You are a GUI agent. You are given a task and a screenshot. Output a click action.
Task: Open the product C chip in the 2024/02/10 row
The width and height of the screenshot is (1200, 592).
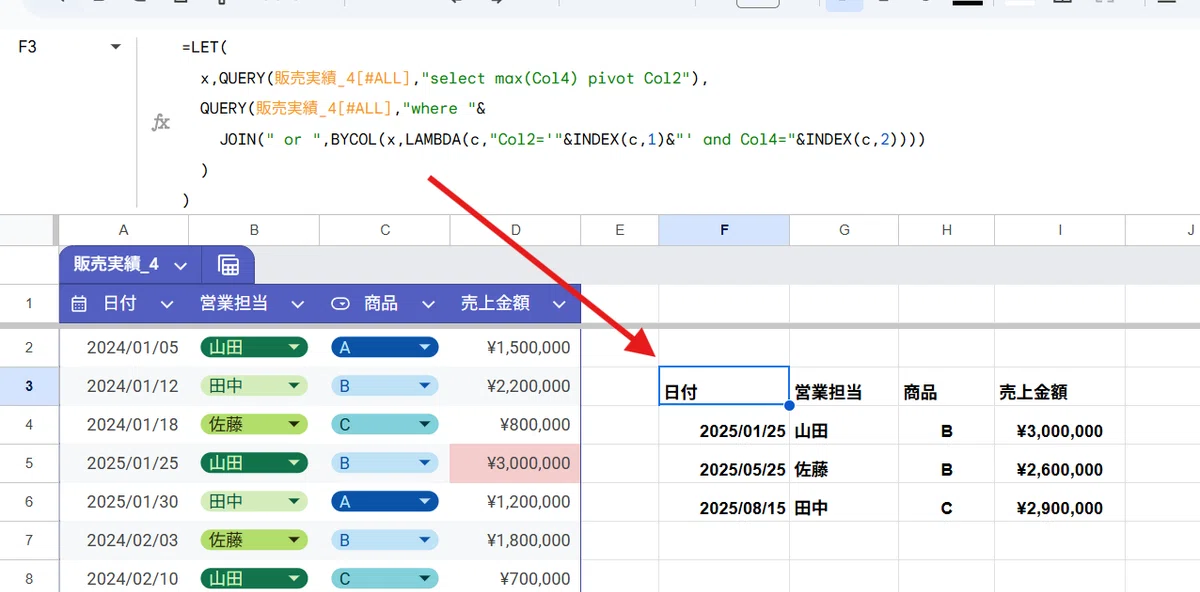[385, 578]
